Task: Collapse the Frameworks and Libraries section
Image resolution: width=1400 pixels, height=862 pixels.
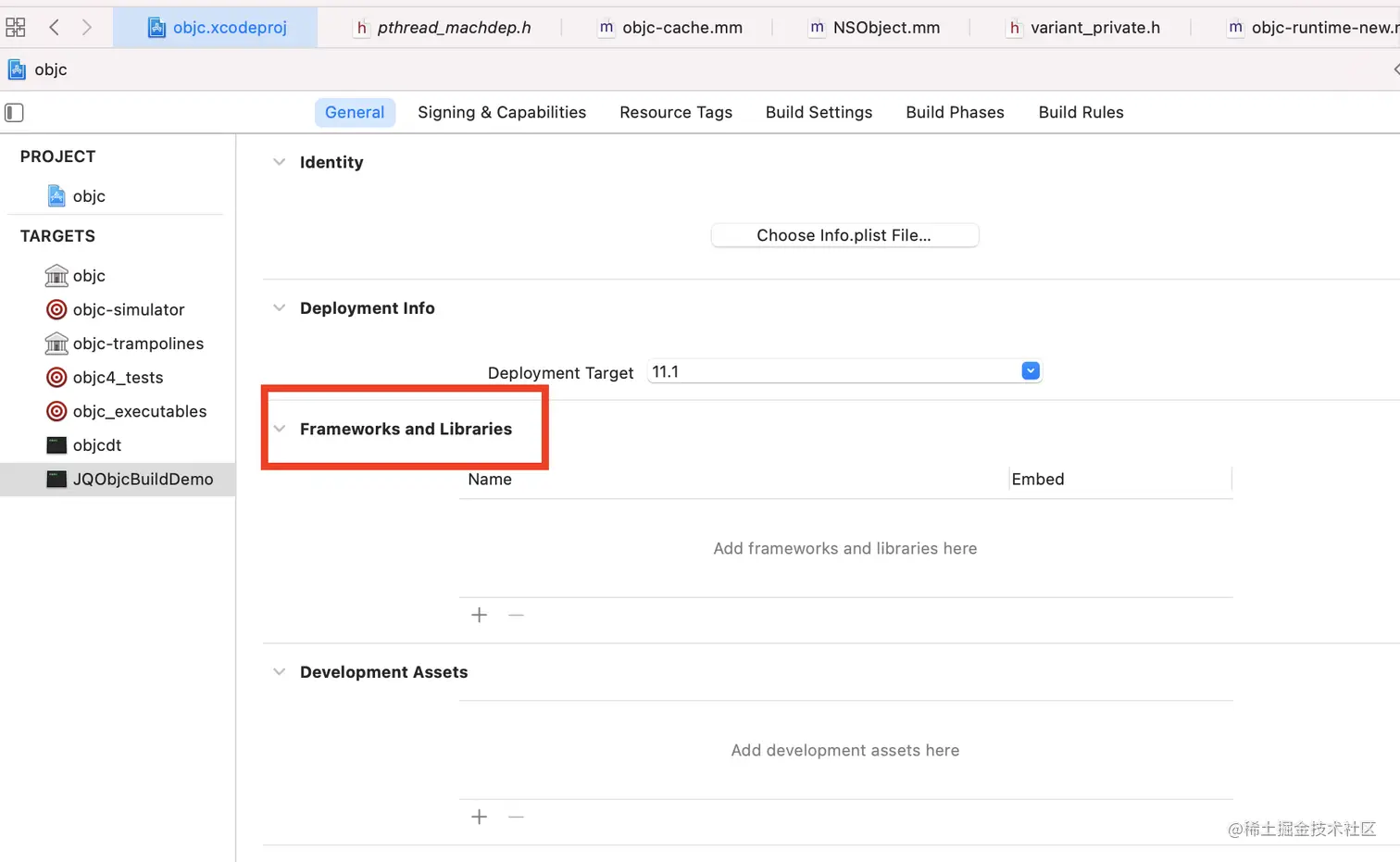Action: tap(279, 429)
